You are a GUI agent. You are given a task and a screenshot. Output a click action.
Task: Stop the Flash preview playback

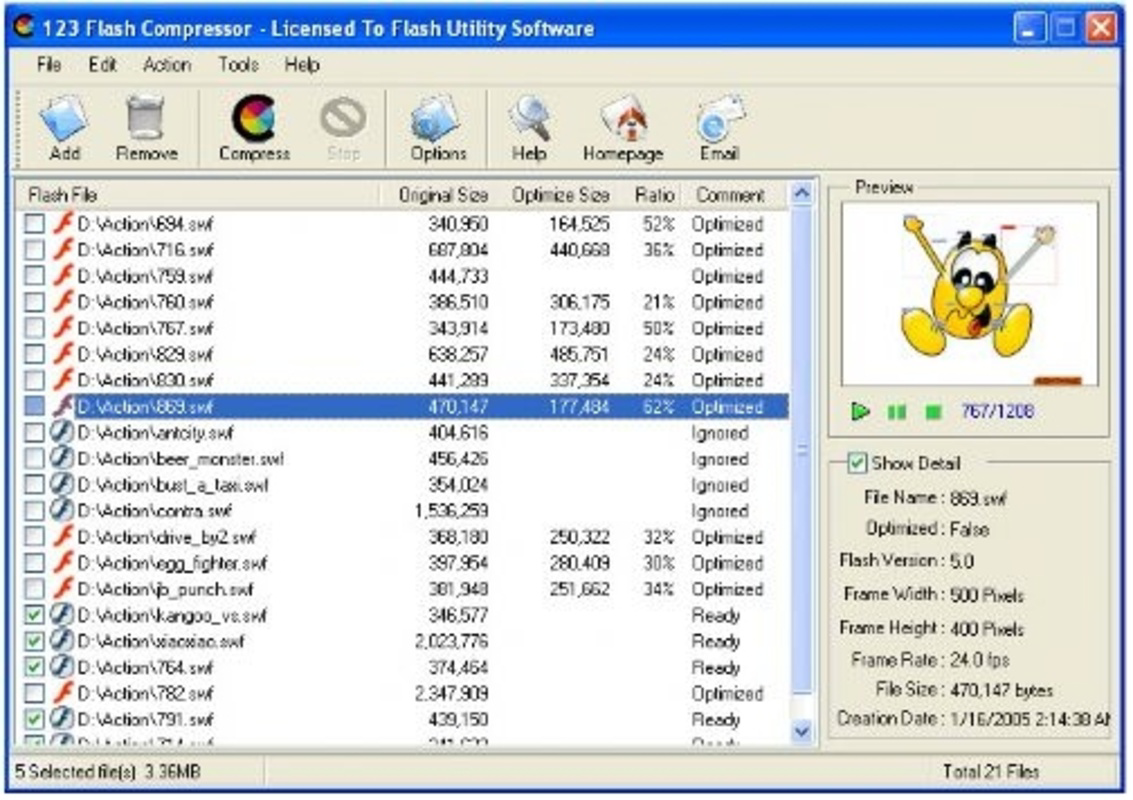point(934,412)
